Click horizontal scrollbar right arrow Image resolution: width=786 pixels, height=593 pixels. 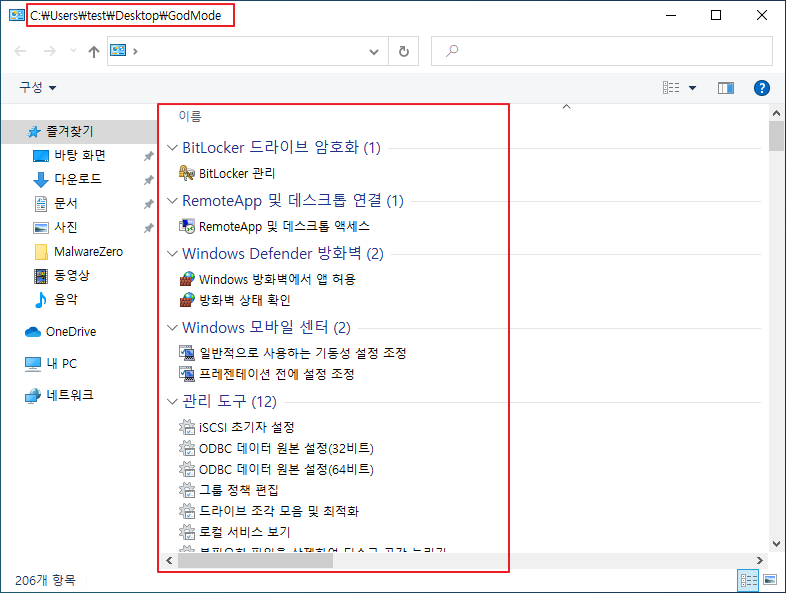tap(760, 560)
